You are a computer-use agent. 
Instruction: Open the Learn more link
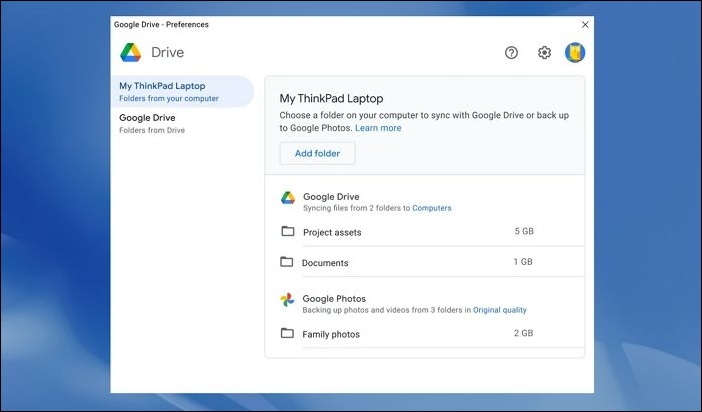(x=378, y=128)
